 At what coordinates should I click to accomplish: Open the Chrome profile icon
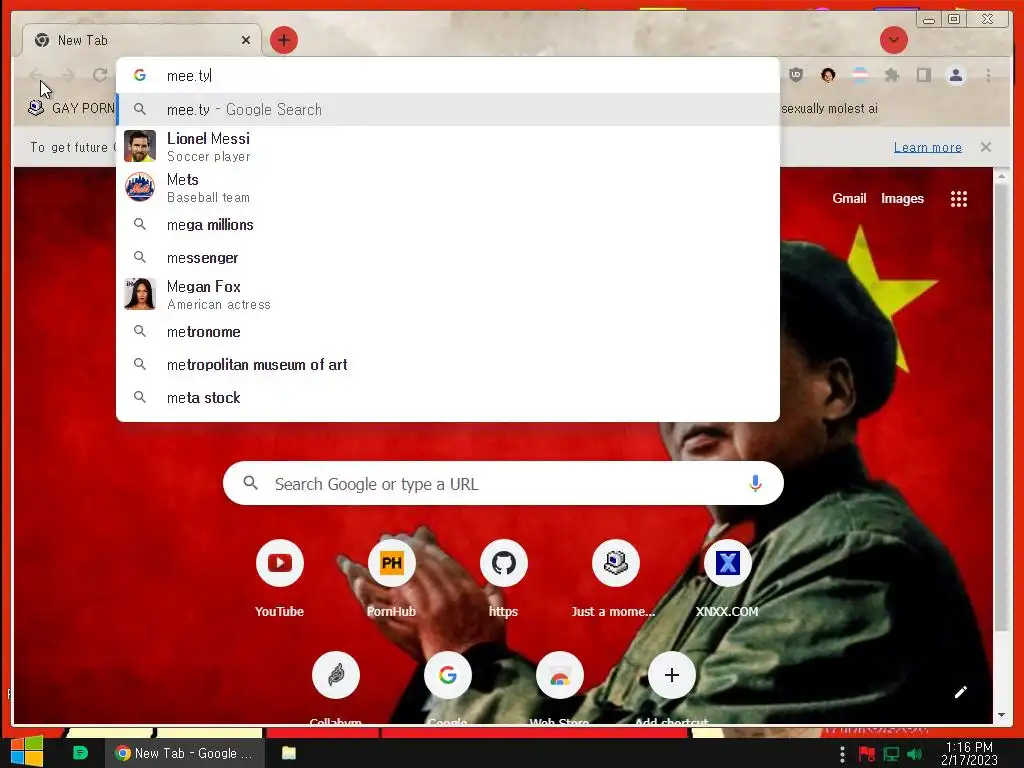pyautogui.click(x=955, y=75)
